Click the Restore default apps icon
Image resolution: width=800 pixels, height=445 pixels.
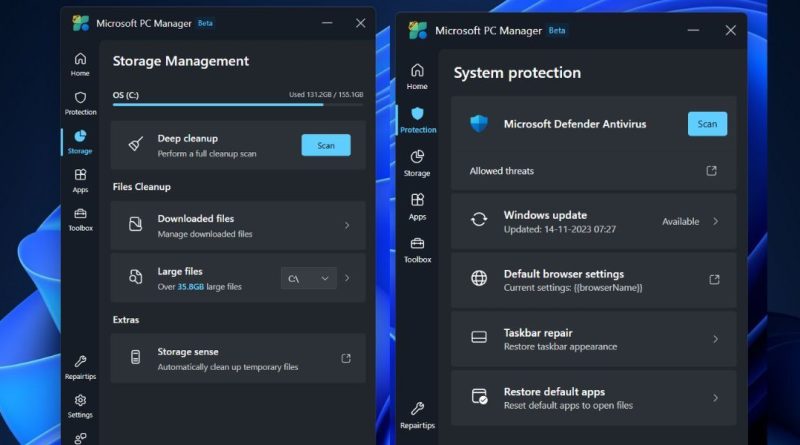pos(479,396)
